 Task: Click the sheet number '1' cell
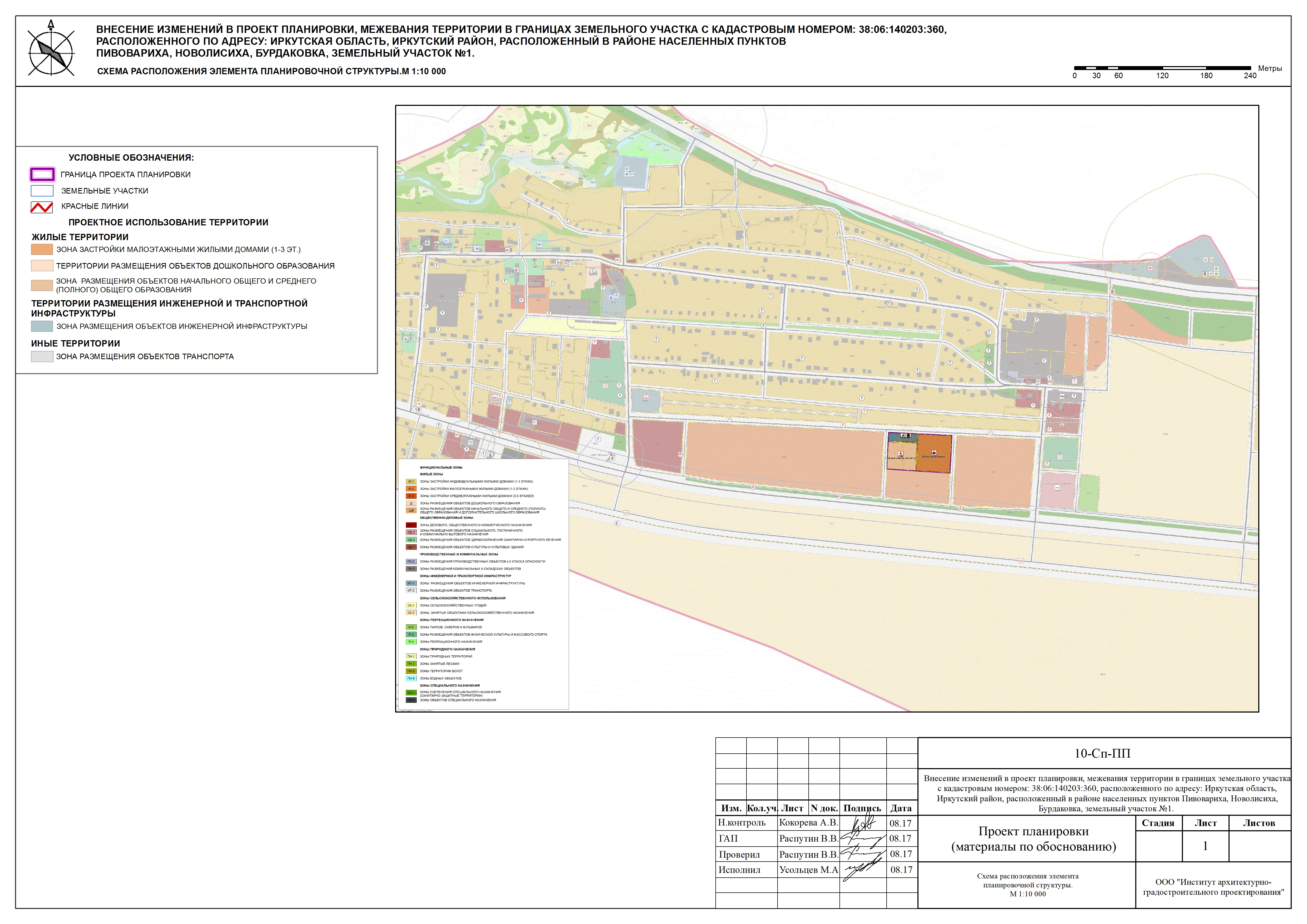1205,846
